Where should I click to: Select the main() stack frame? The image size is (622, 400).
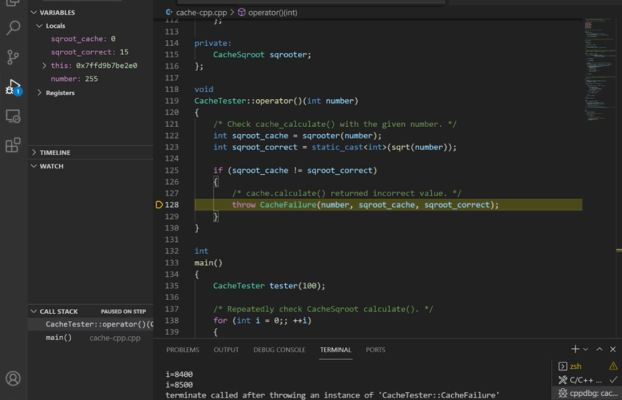point(90,338)
